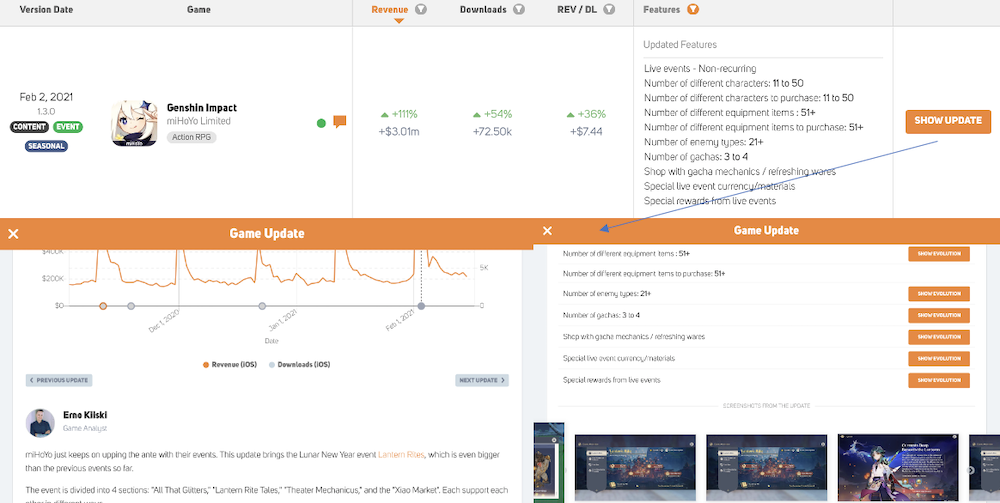Click the Action RPG genre tag

[x=192, y=137]
